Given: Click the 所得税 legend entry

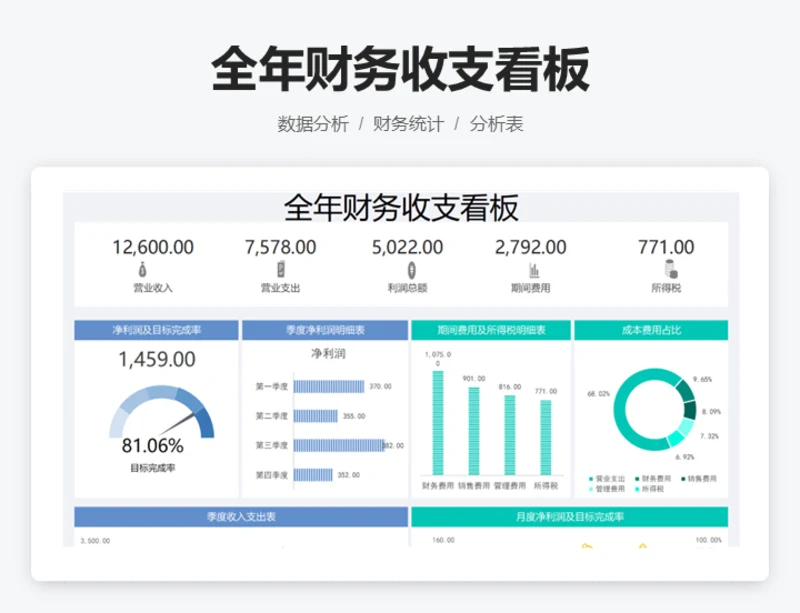Looking at the screenshot, I should 649,489.
